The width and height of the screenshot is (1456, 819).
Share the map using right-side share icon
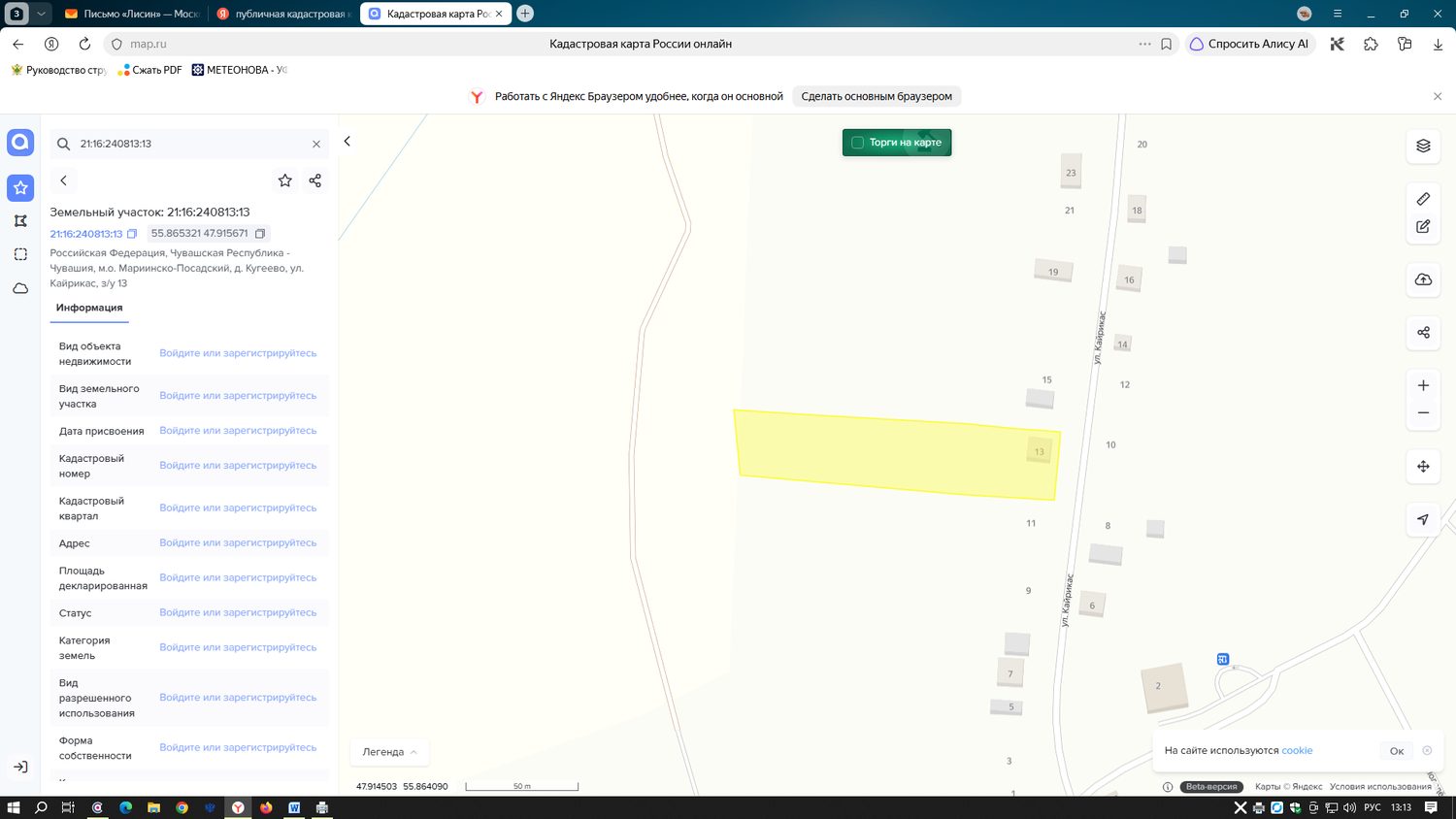1423,332
